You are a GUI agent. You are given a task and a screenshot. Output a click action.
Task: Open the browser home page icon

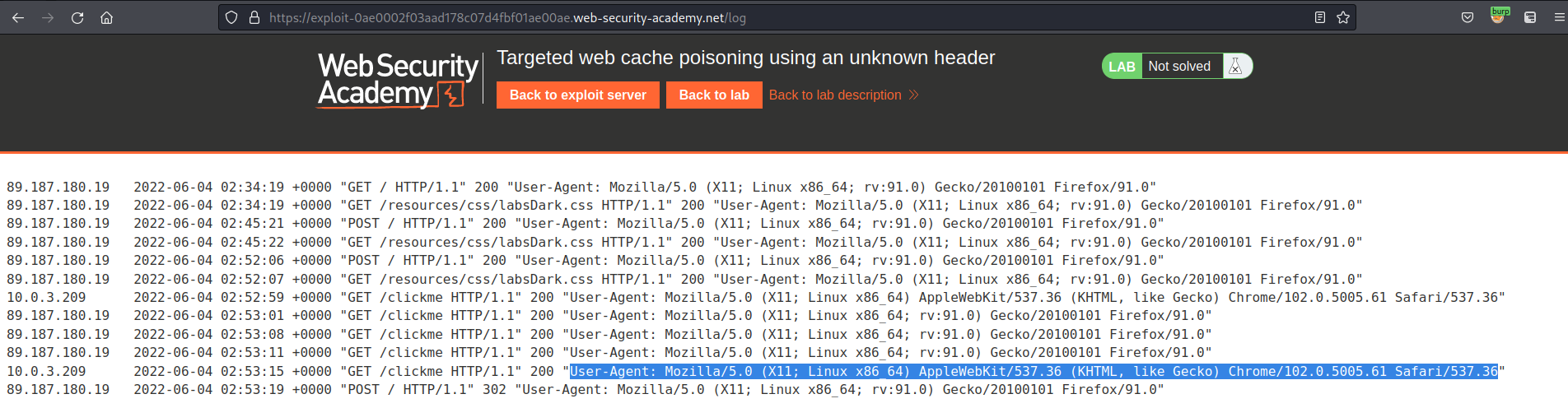106,17
